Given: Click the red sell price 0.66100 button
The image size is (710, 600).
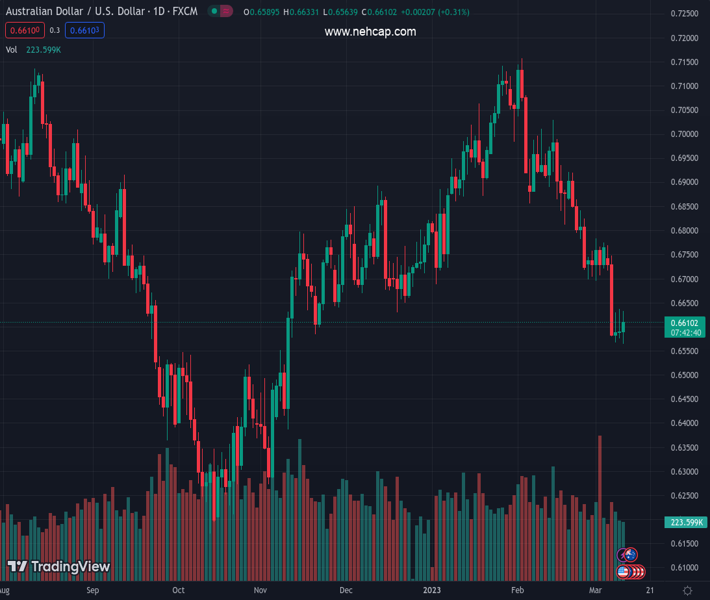Looking at the screenshot, I should tap(25, 31).
